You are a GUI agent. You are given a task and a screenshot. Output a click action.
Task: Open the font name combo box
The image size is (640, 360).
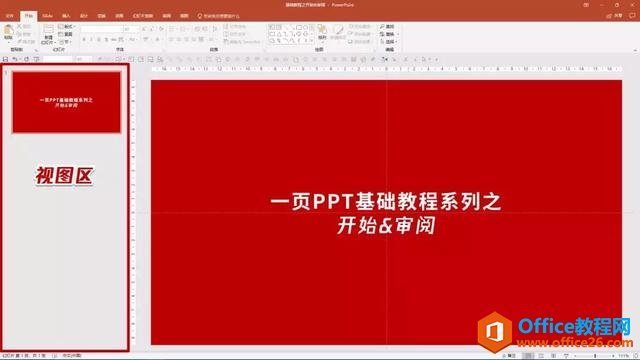tap(102, 29)
